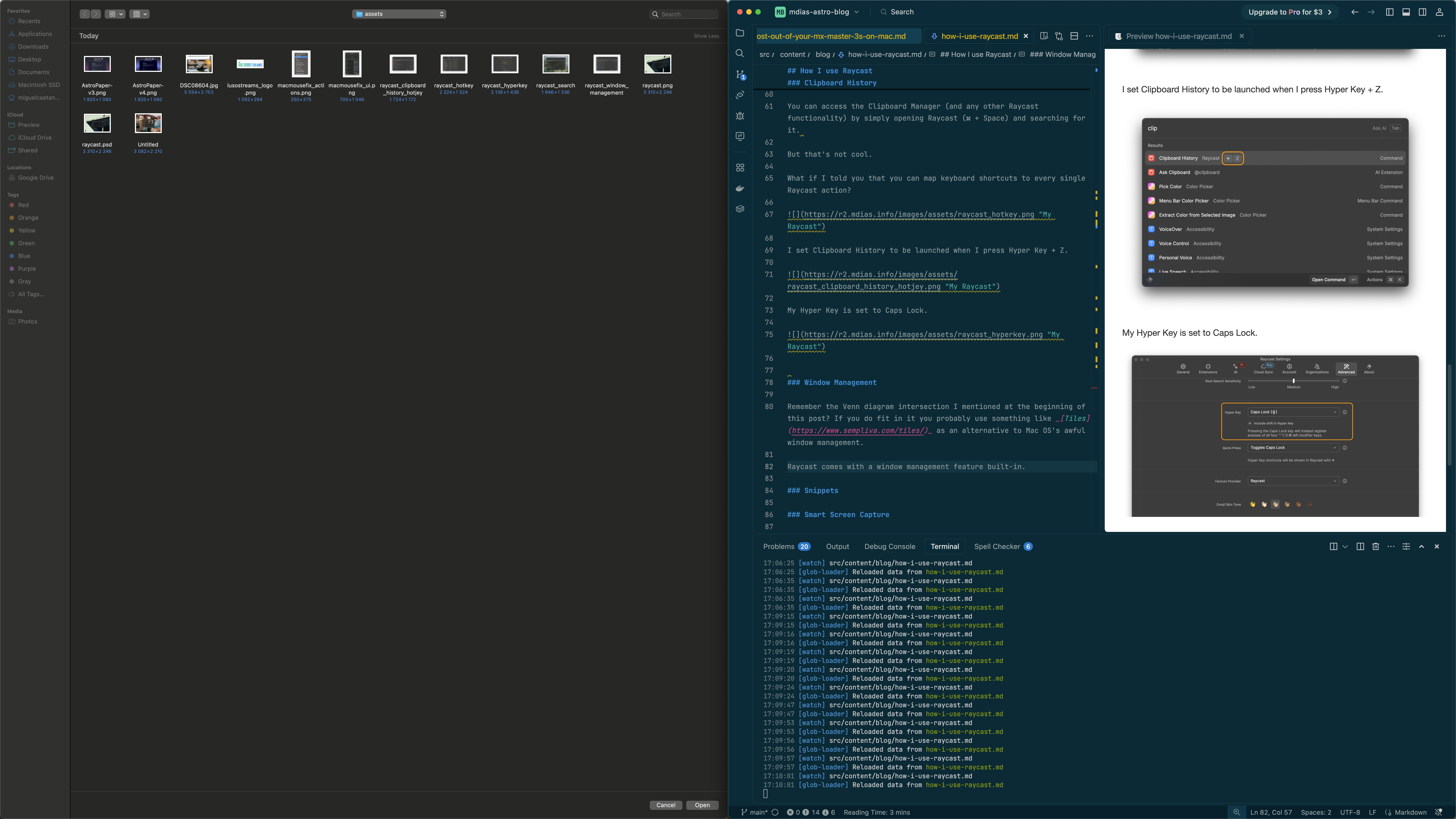1456x819 pixels.
Task: Switch to the Debug Console tab
Action: pyautogui.click(x=890, y=546)
